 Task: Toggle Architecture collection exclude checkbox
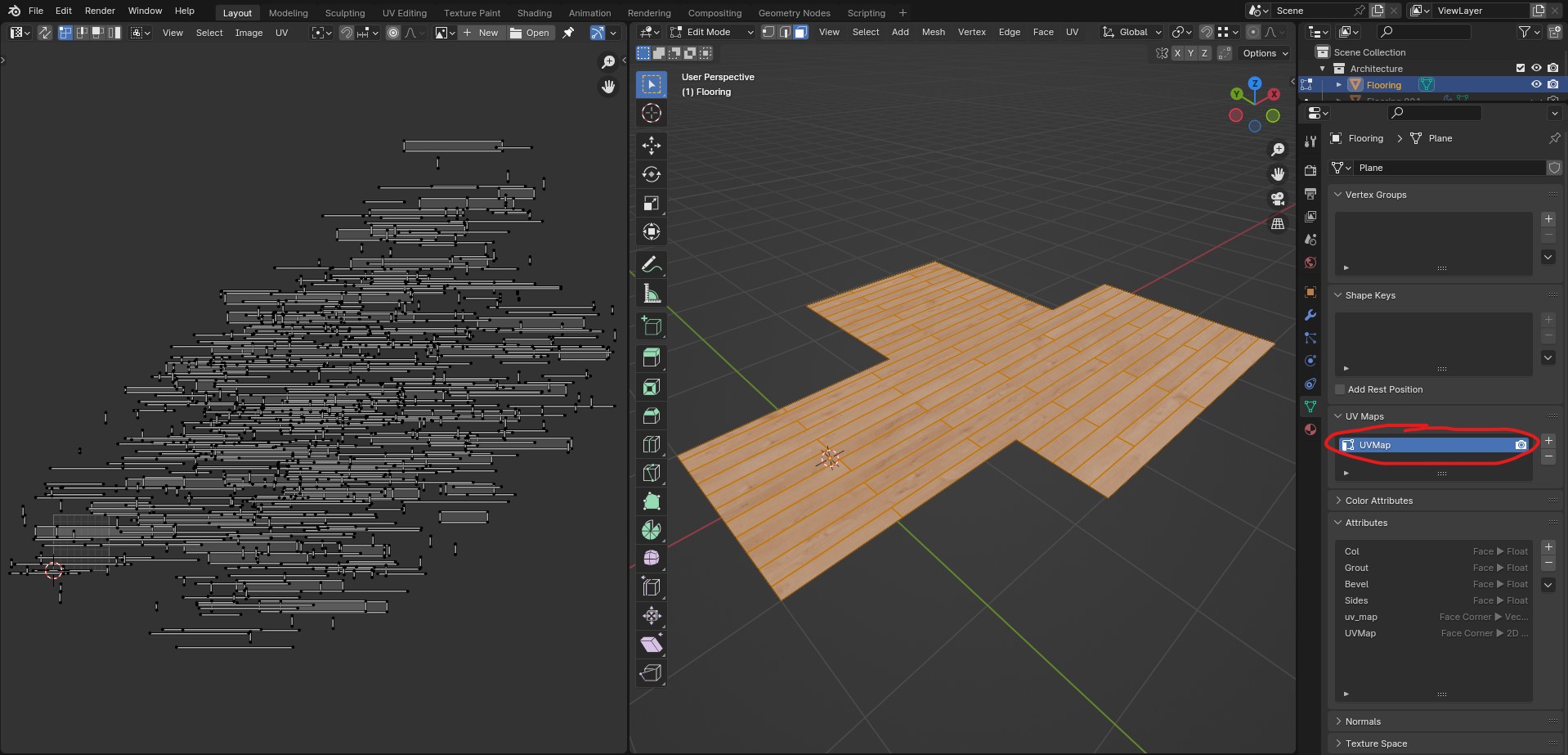[1521, 68]
